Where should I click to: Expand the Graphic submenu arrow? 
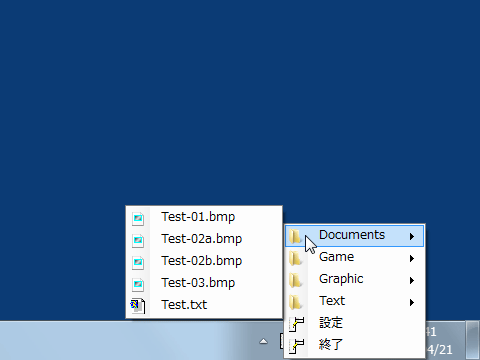[x=412, y=280]
